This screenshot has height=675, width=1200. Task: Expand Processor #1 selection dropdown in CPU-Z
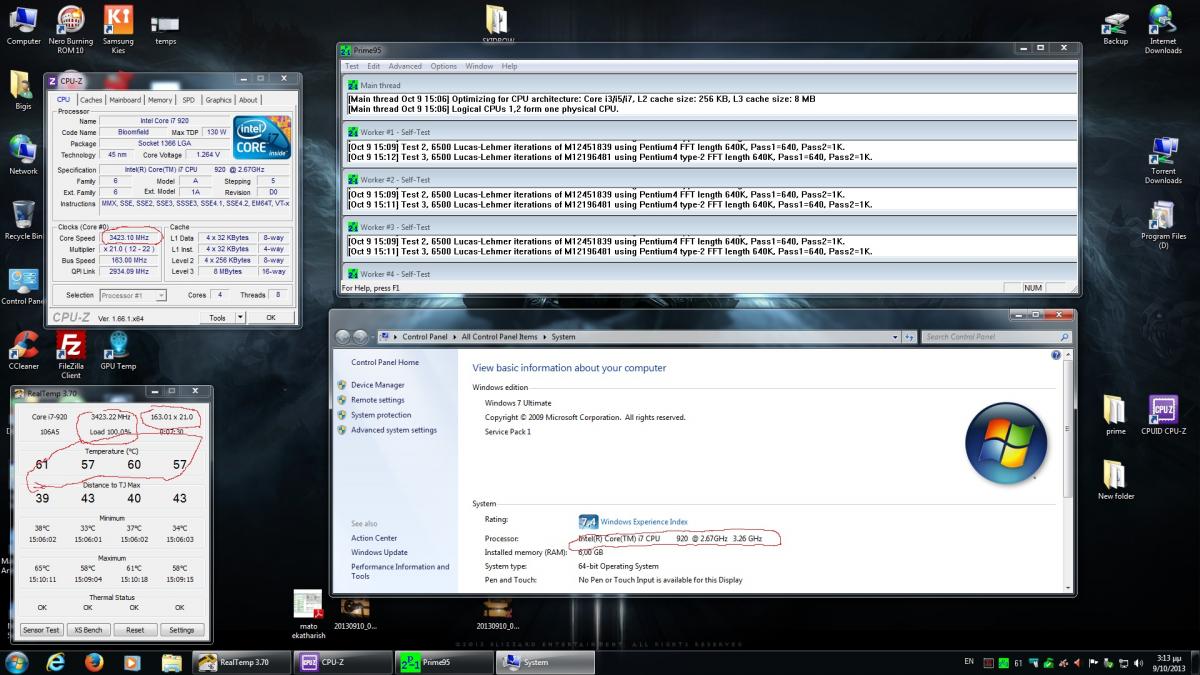click(161, 296)
